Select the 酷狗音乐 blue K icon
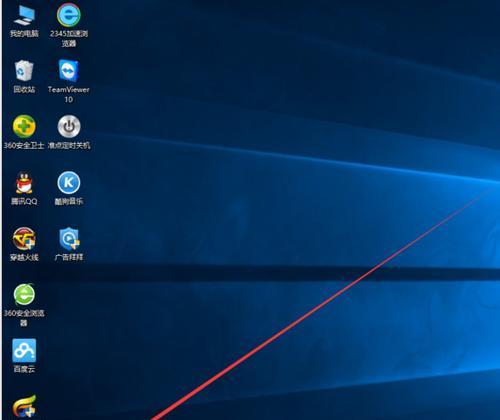Screen dimensions: 500x420 (x=69, y=182)
